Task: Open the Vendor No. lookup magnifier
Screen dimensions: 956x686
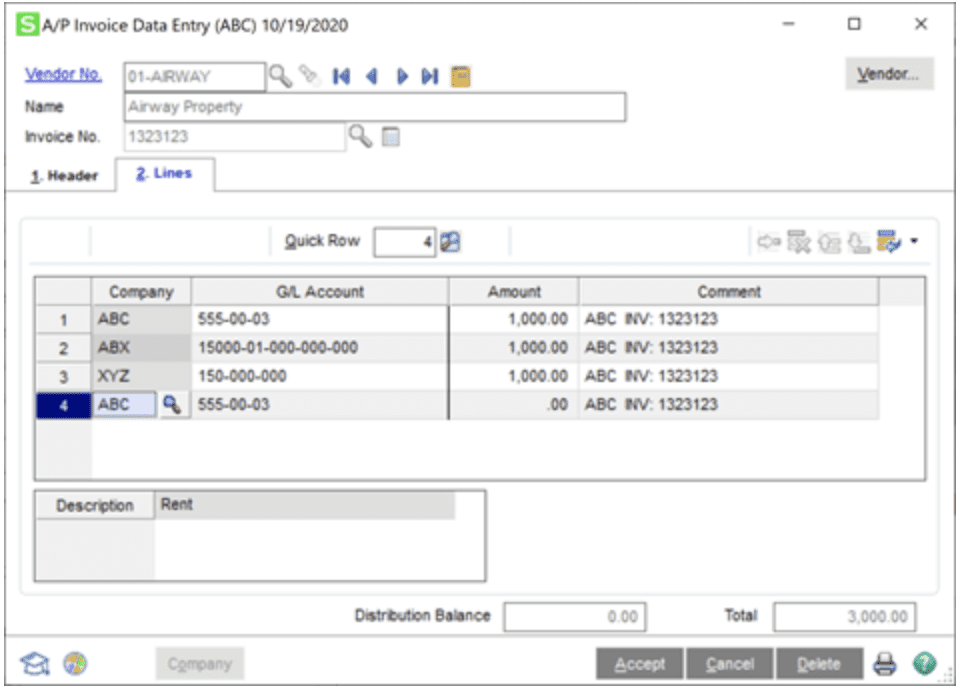Action: [x=280, y=73]
